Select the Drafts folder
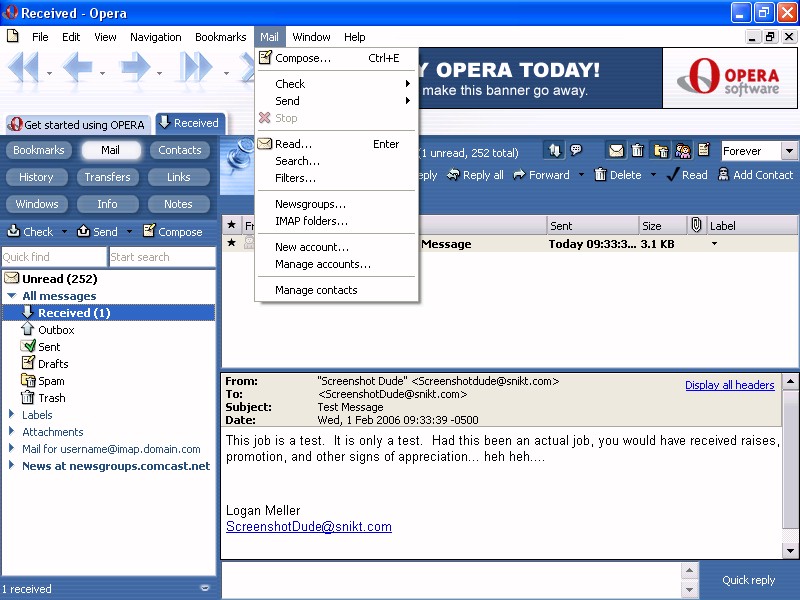The image size is (800, 600). click(44, 363)
